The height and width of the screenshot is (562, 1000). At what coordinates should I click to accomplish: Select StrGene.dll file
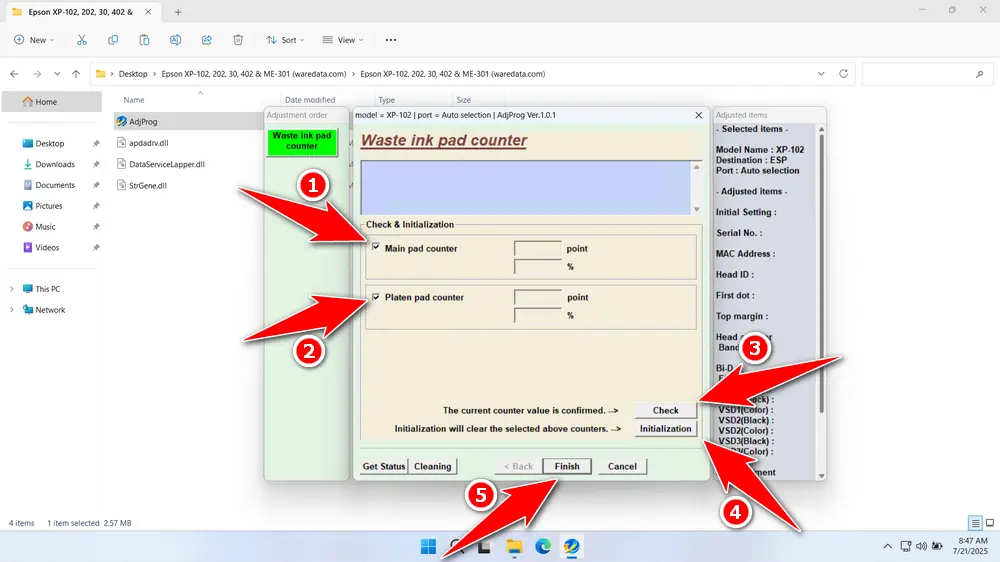pos(147,186)
